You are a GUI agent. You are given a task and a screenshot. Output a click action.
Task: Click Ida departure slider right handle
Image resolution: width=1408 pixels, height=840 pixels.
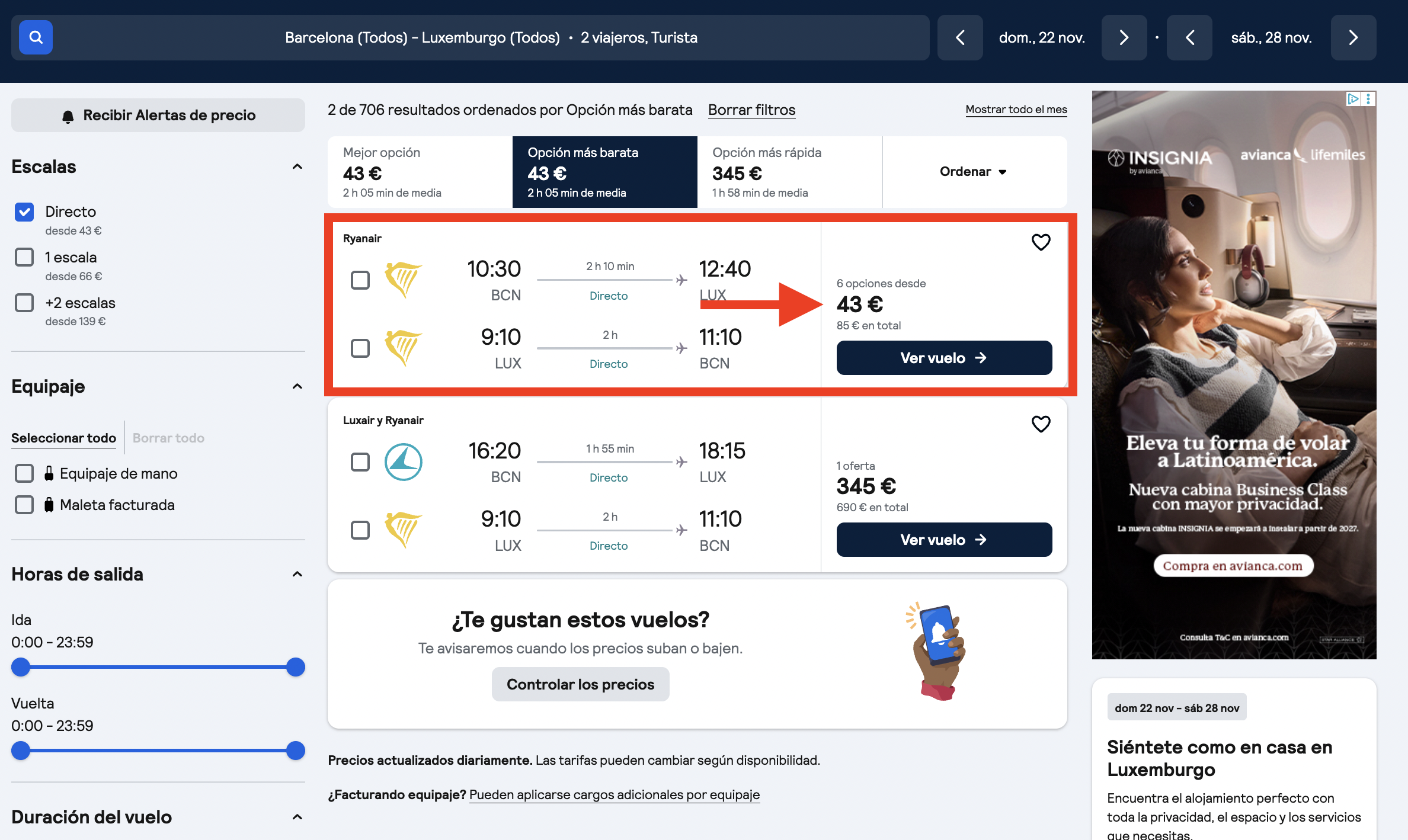pyautogui.click(x=295, y=667)
